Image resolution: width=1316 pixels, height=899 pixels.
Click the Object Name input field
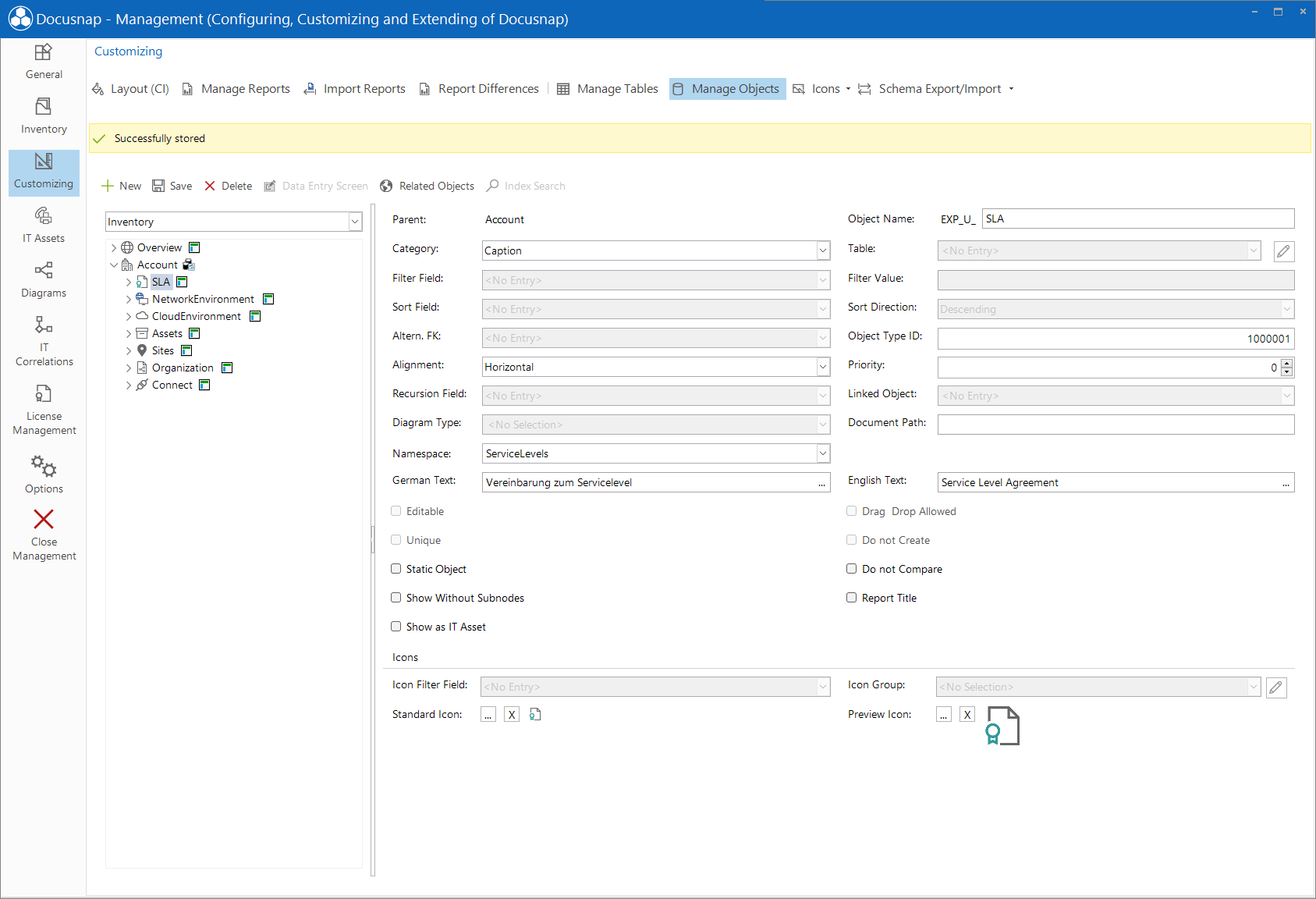click(1138, 219)
